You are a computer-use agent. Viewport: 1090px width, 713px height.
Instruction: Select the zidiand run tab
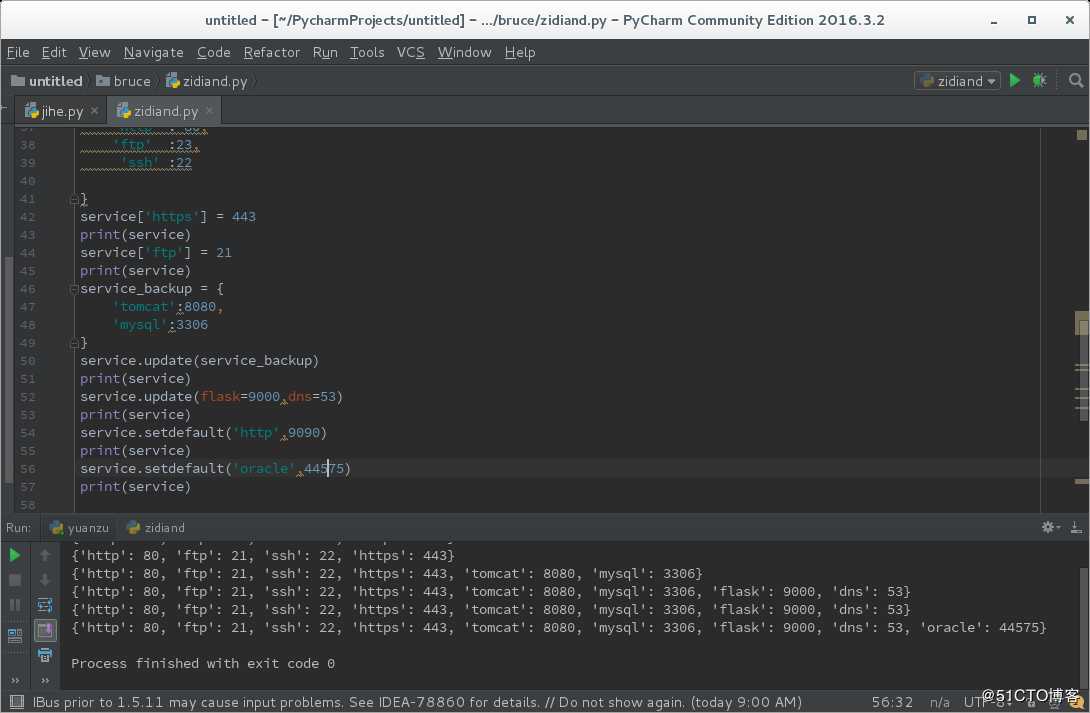point(156,527)
